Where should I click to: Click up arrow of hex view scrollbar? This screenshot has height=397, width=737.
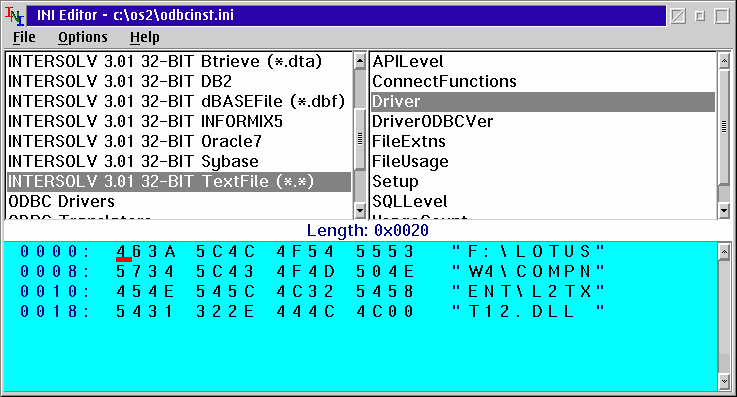point(724,252)
